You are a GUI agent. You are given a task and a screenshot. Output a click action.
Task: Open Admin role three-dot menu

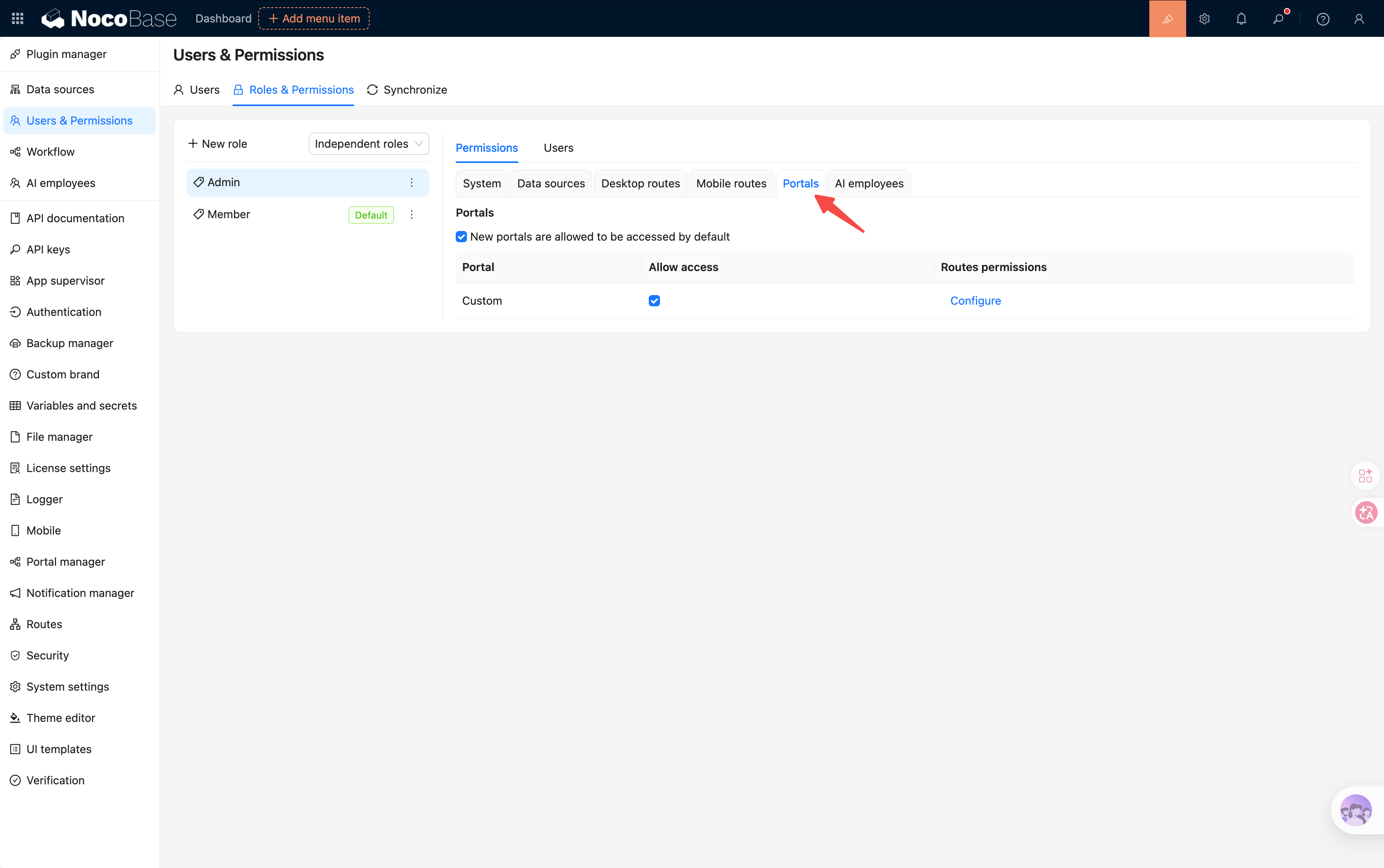tap(412, 183)
